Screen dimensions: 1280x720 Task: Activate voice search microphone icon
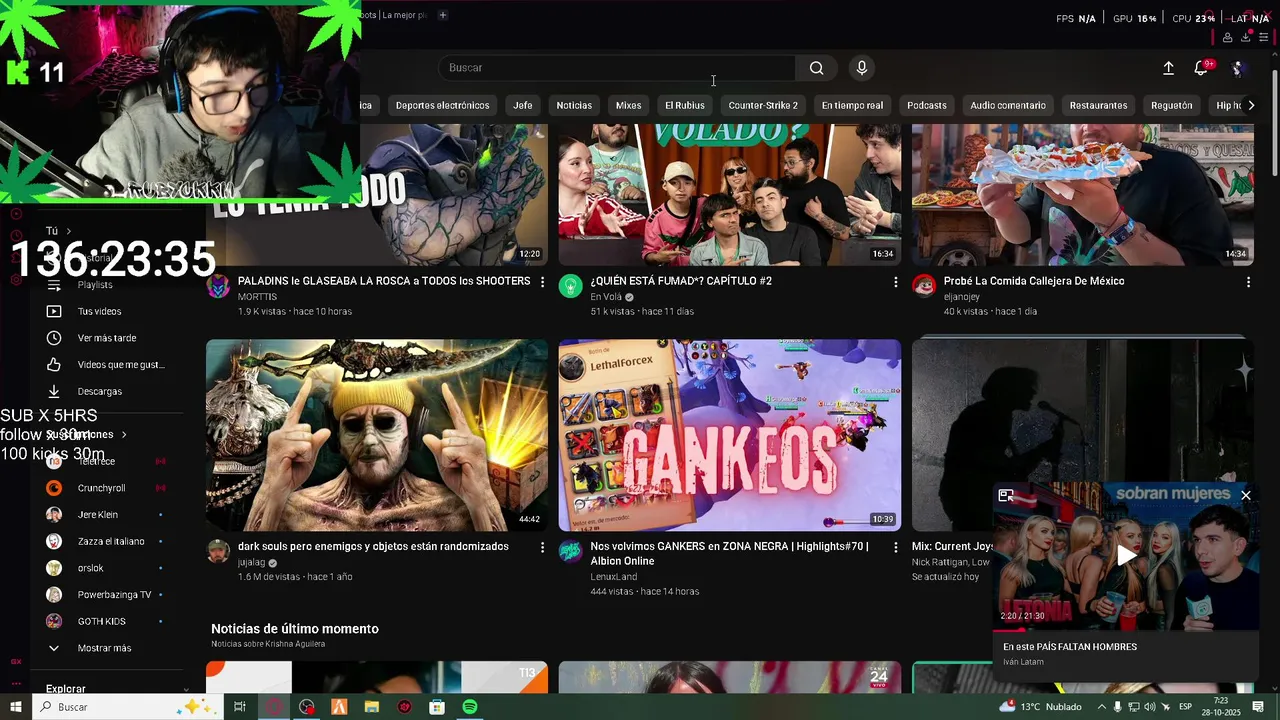click(862, 68)
